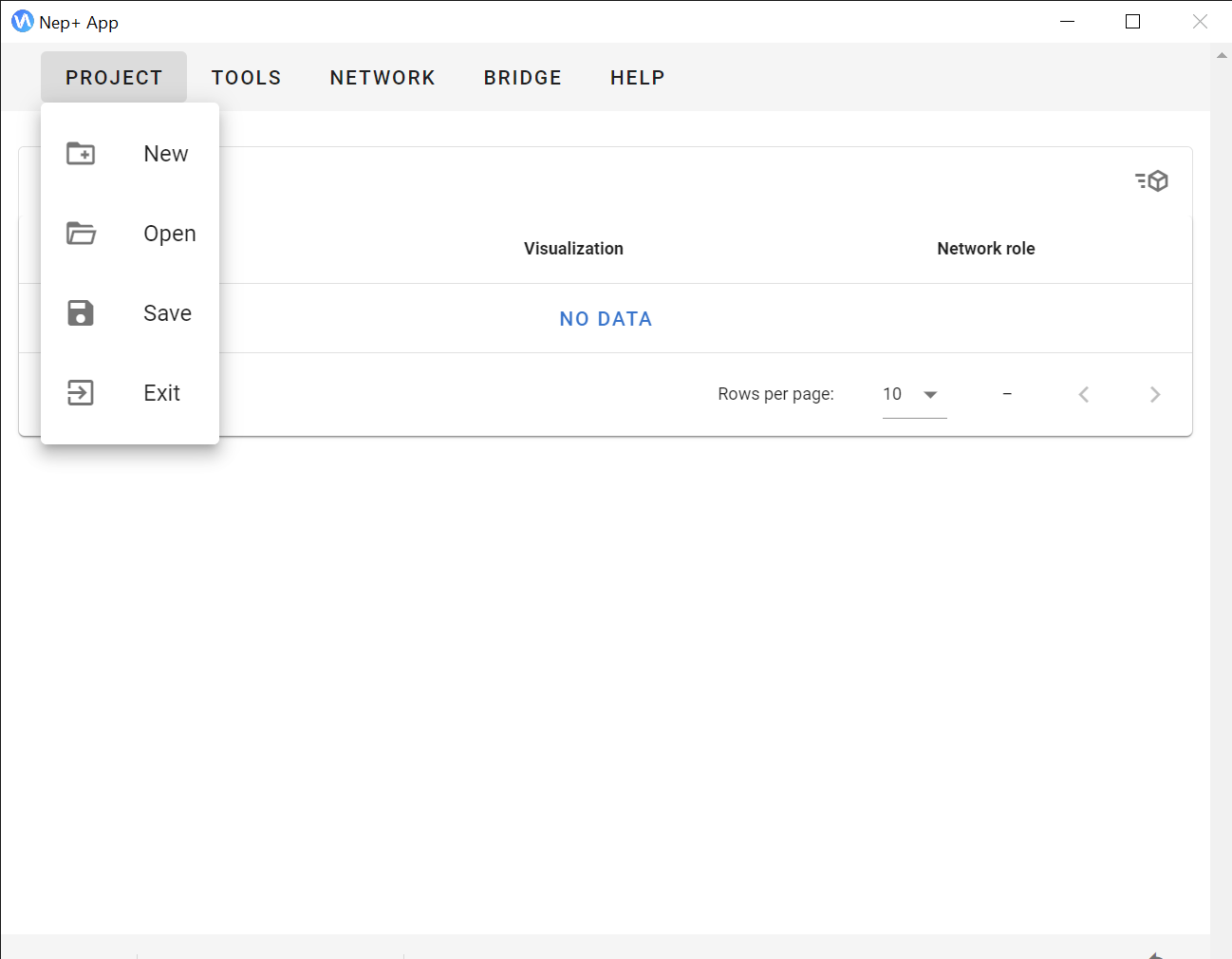Maximize the Nep+ App window
Viewport: 1232px width, 959px height.
pos(1132,22)
